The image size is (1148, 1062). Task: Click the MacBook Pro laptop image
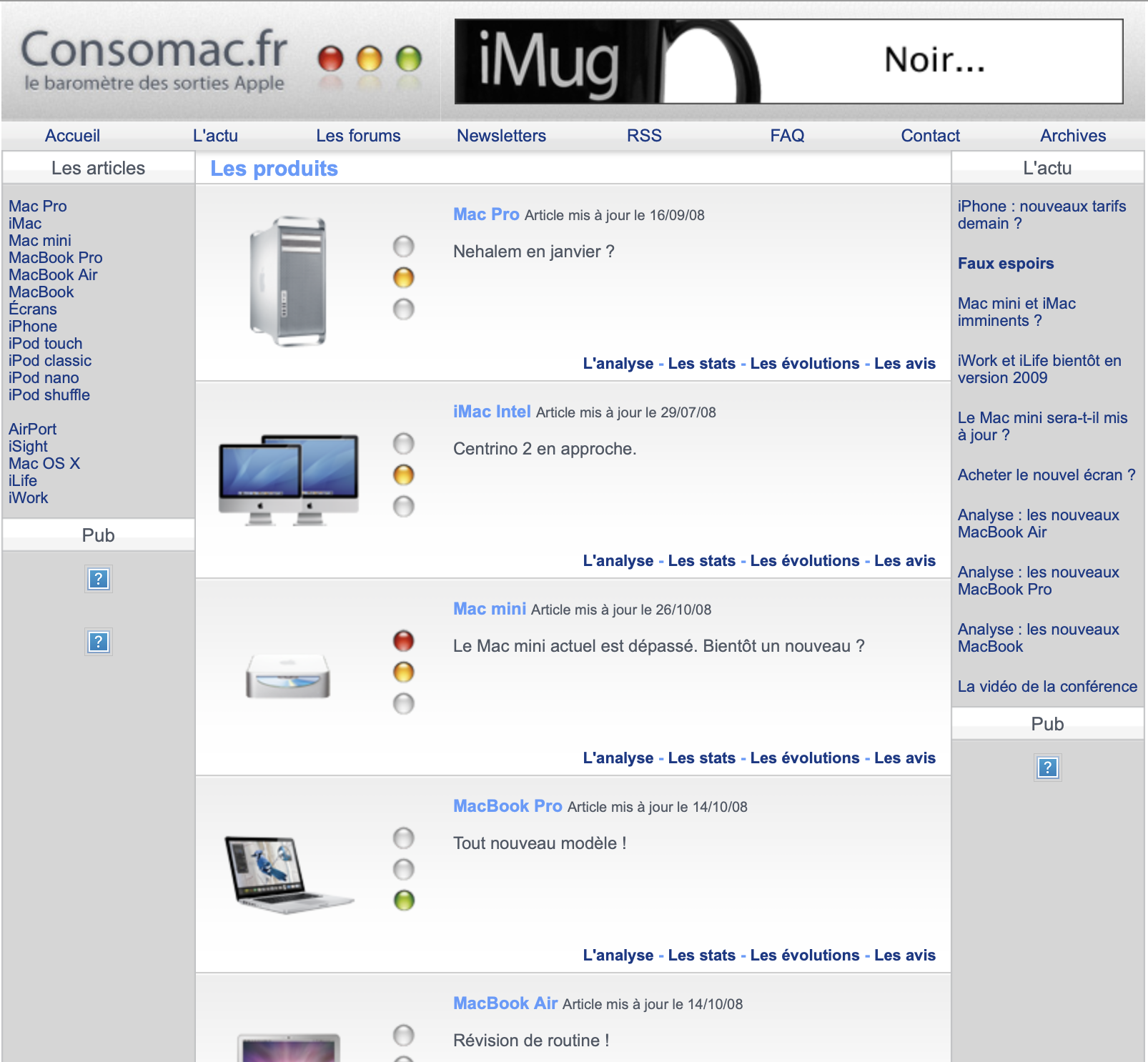288,873
